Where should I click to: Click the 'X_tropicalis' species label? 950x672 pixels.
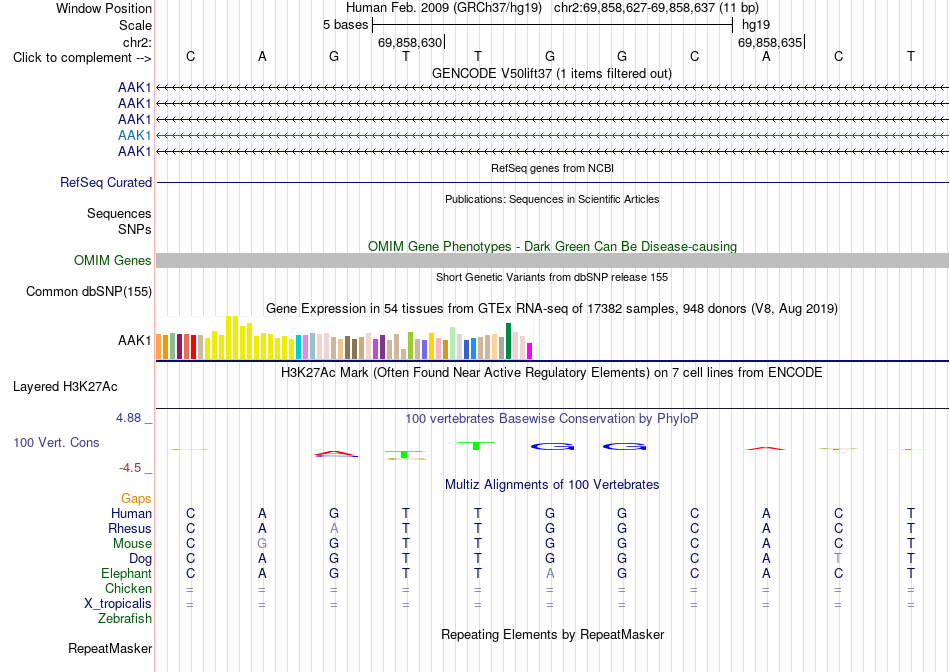(118, 604)
